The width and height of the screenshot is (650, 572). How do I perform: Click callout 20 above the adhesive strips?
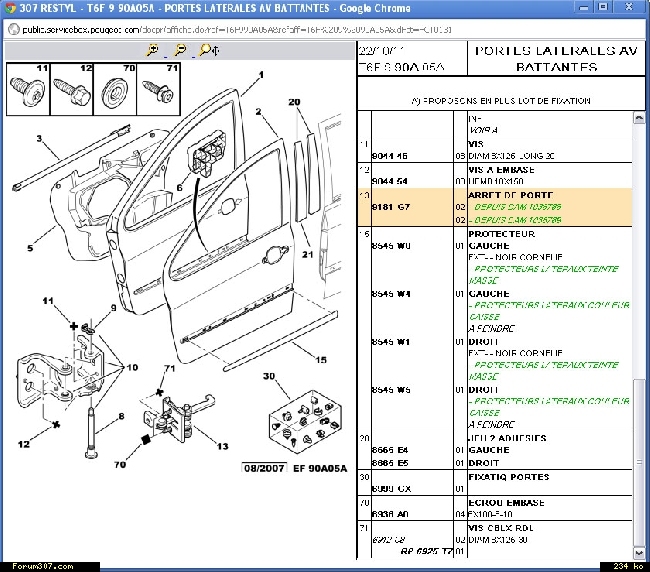[x=294, y=102]
